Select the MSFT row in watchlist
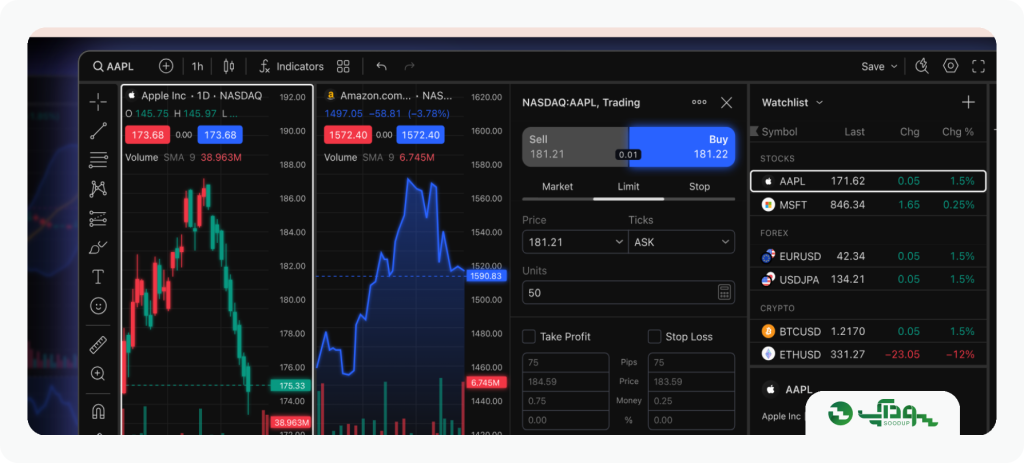 [868, 205]
